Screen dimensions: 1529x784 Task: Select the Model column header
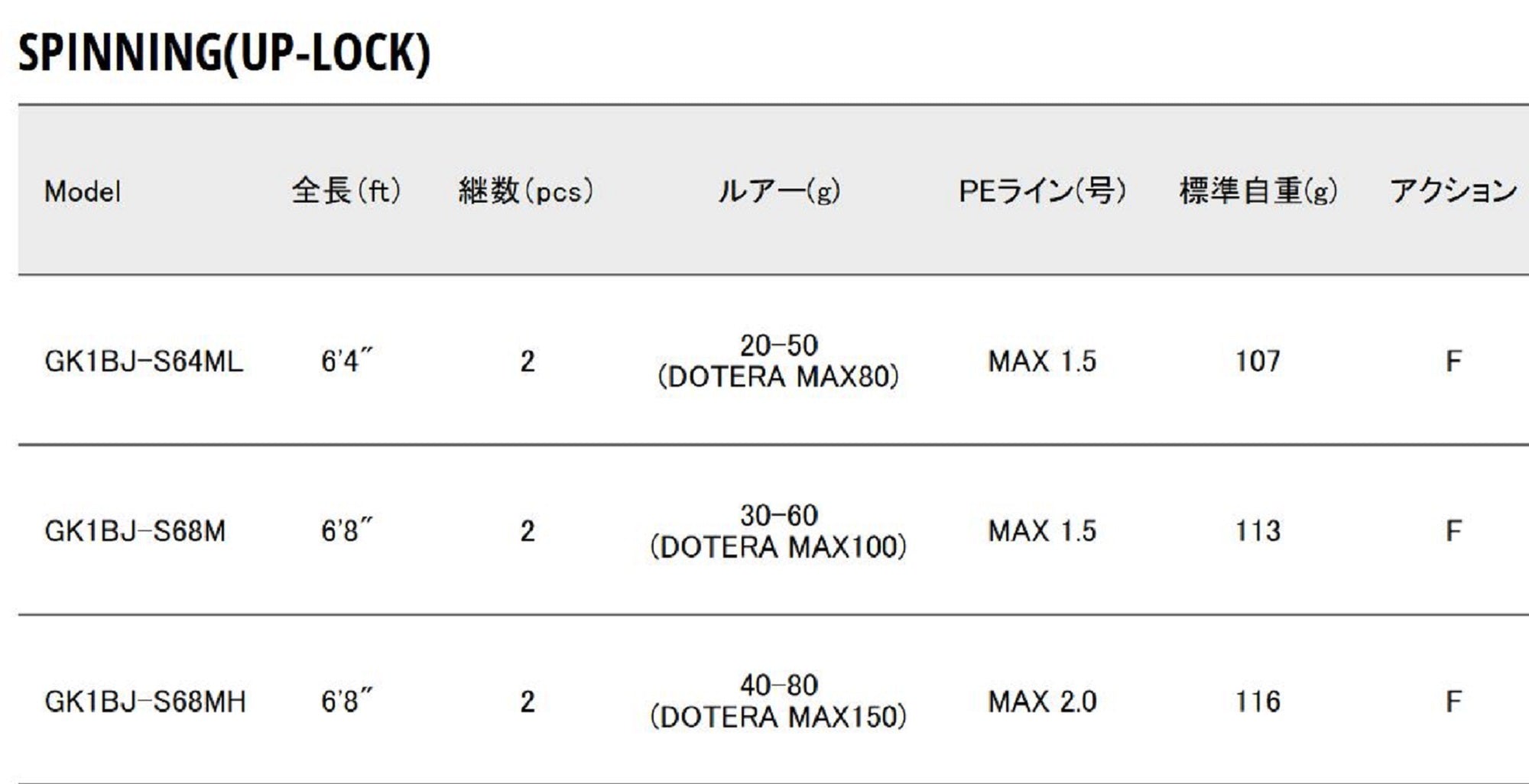(x=83, y=191)
